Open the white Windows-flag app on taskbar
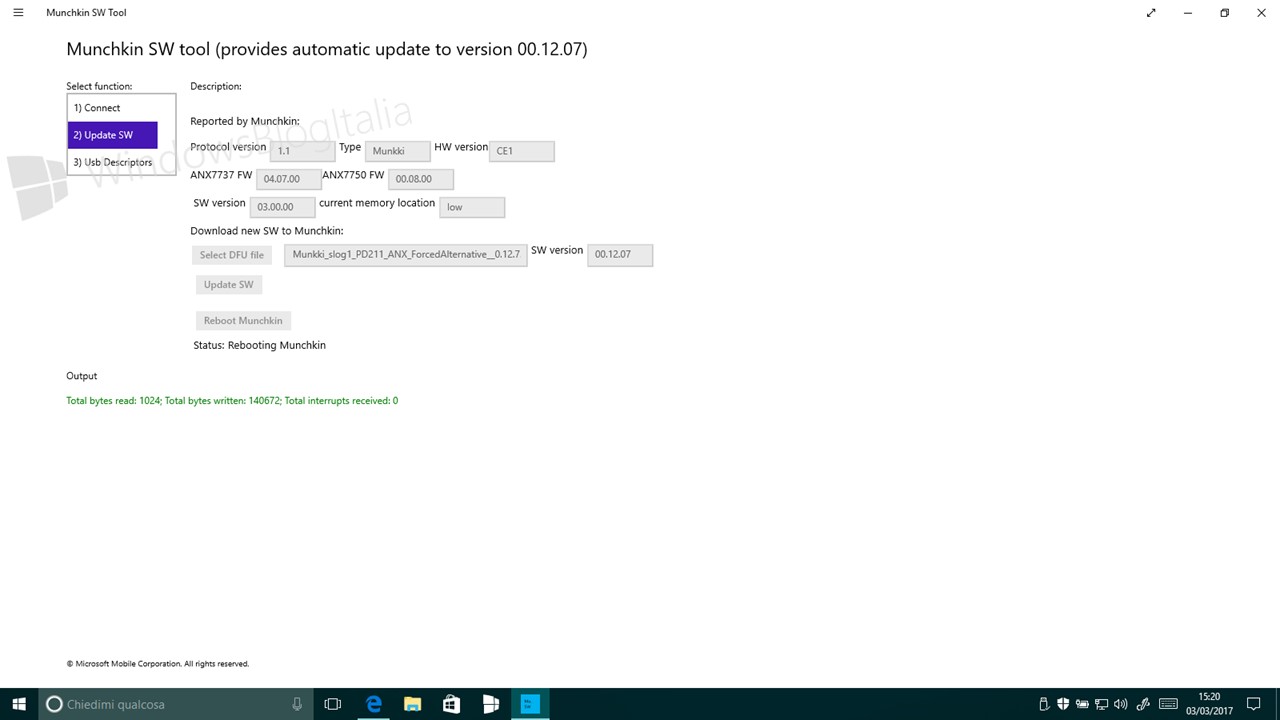This screenshot has height=720, width=1280. (490, 704)
